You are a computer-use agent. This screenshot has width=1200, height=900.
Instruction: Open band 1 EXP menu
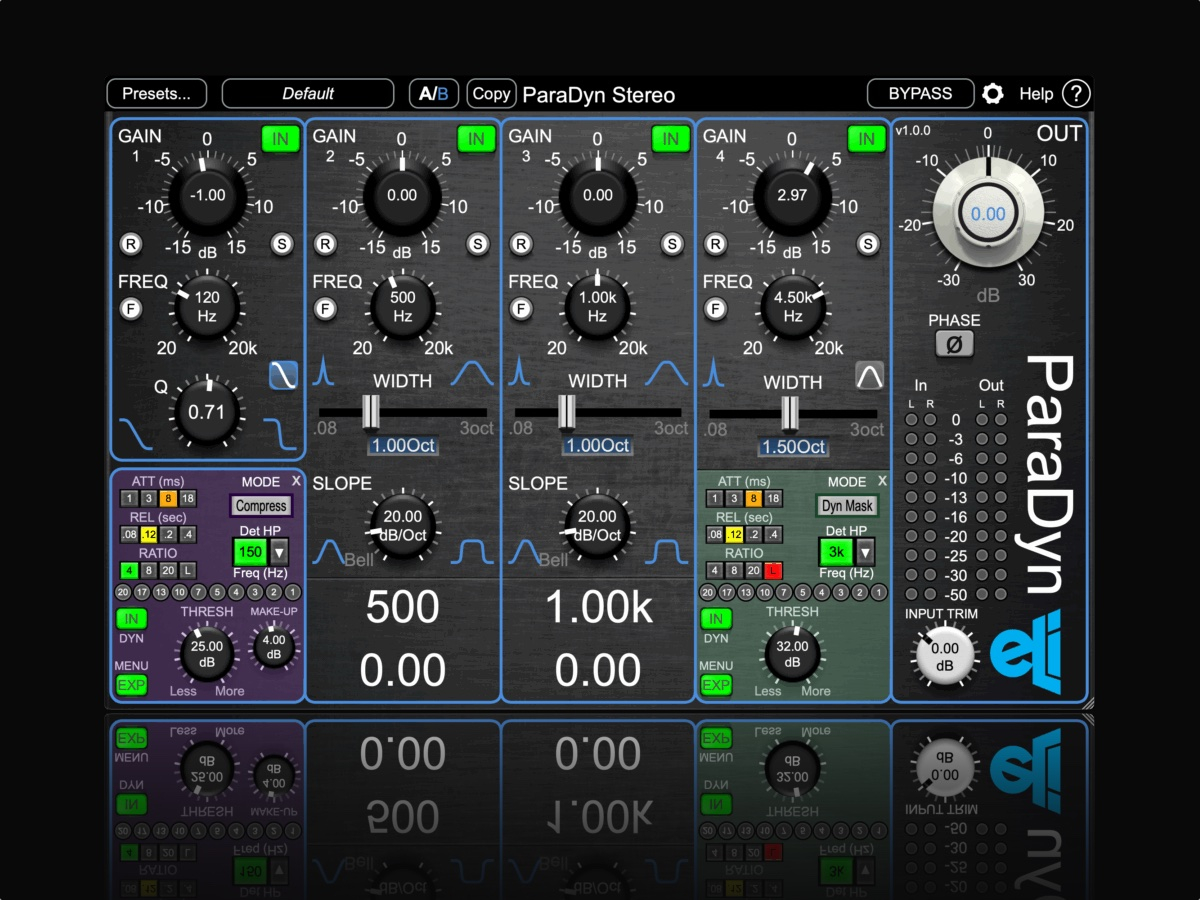[x=131, y=685]
